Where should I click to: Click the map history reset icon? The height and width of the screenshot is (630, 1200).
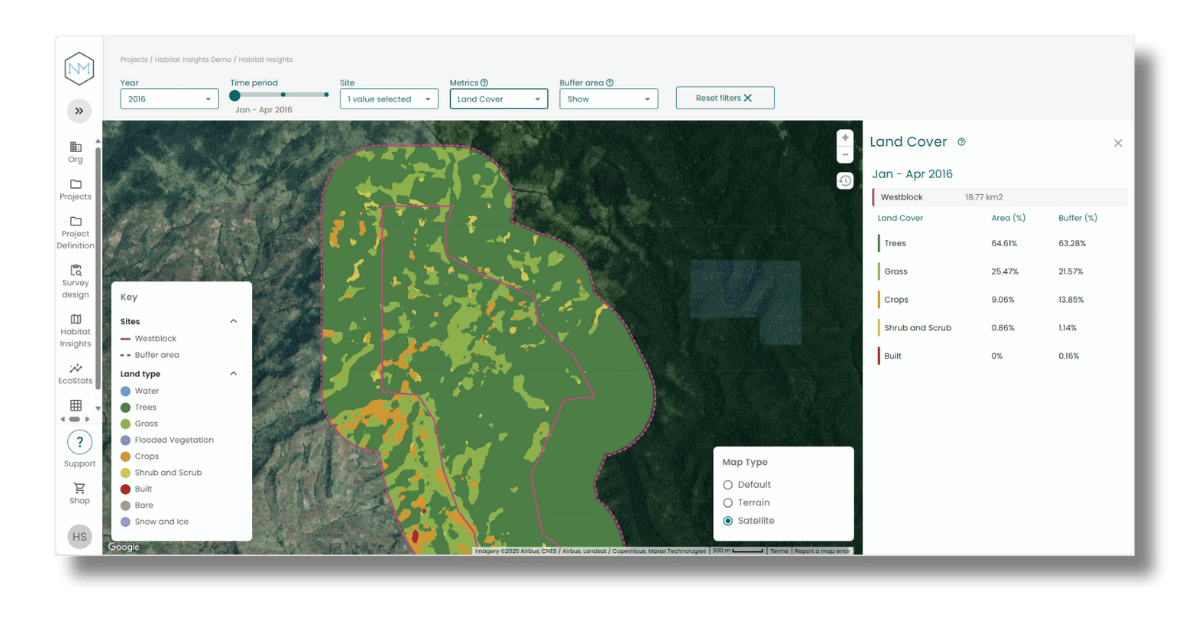pos(845,181)
